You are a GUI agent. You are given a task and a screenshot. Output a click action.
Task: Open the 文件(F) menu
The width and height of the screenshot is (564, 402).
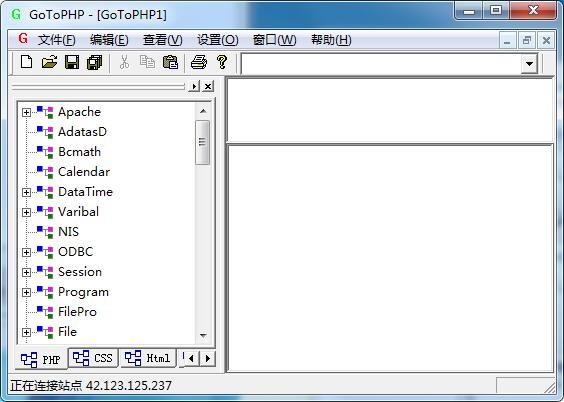coord(56,40)
